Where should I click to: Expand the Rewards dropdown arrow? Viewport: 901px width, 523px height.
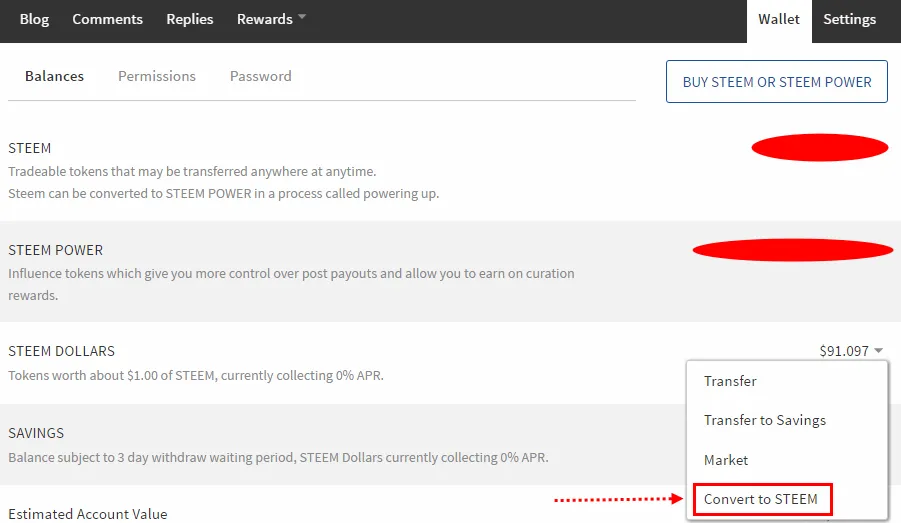(x=302, y=17)
